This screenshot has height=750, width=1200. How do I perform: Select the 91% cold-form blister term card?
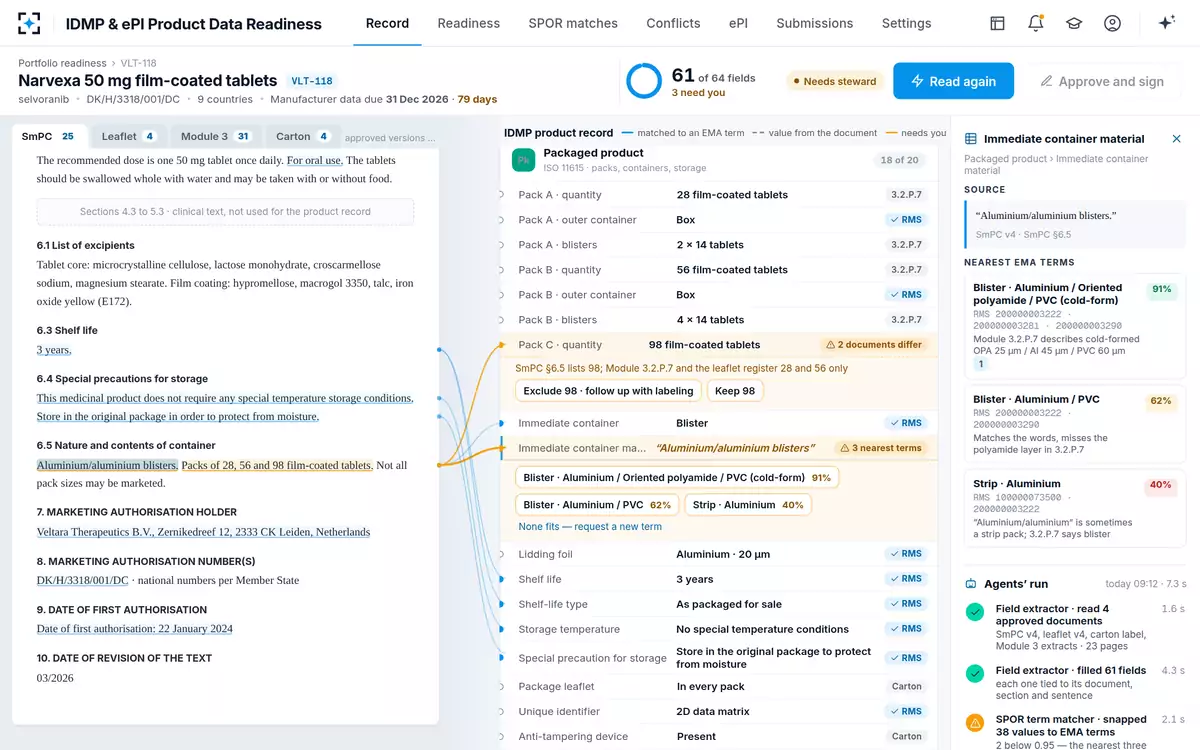tap(1074, 326)
